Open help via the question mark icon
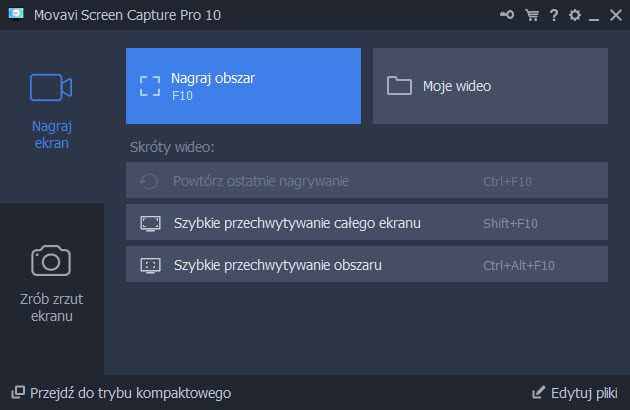 [x=553, y=15]
